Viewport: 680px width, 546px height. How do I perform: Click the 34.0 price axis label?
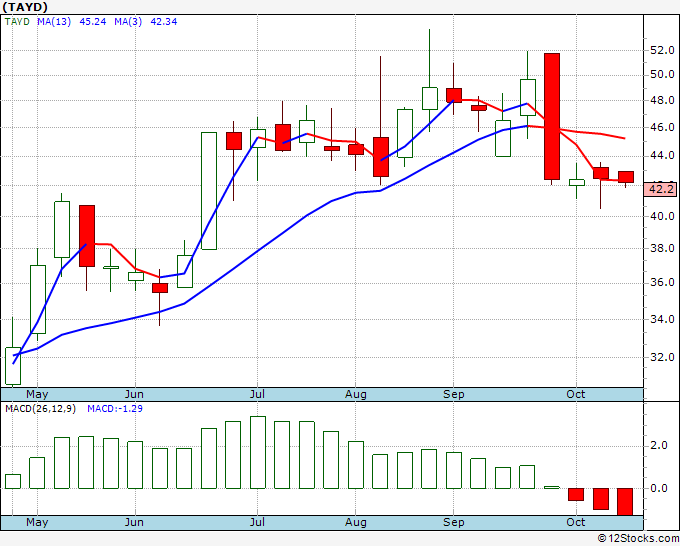point(662,319)
